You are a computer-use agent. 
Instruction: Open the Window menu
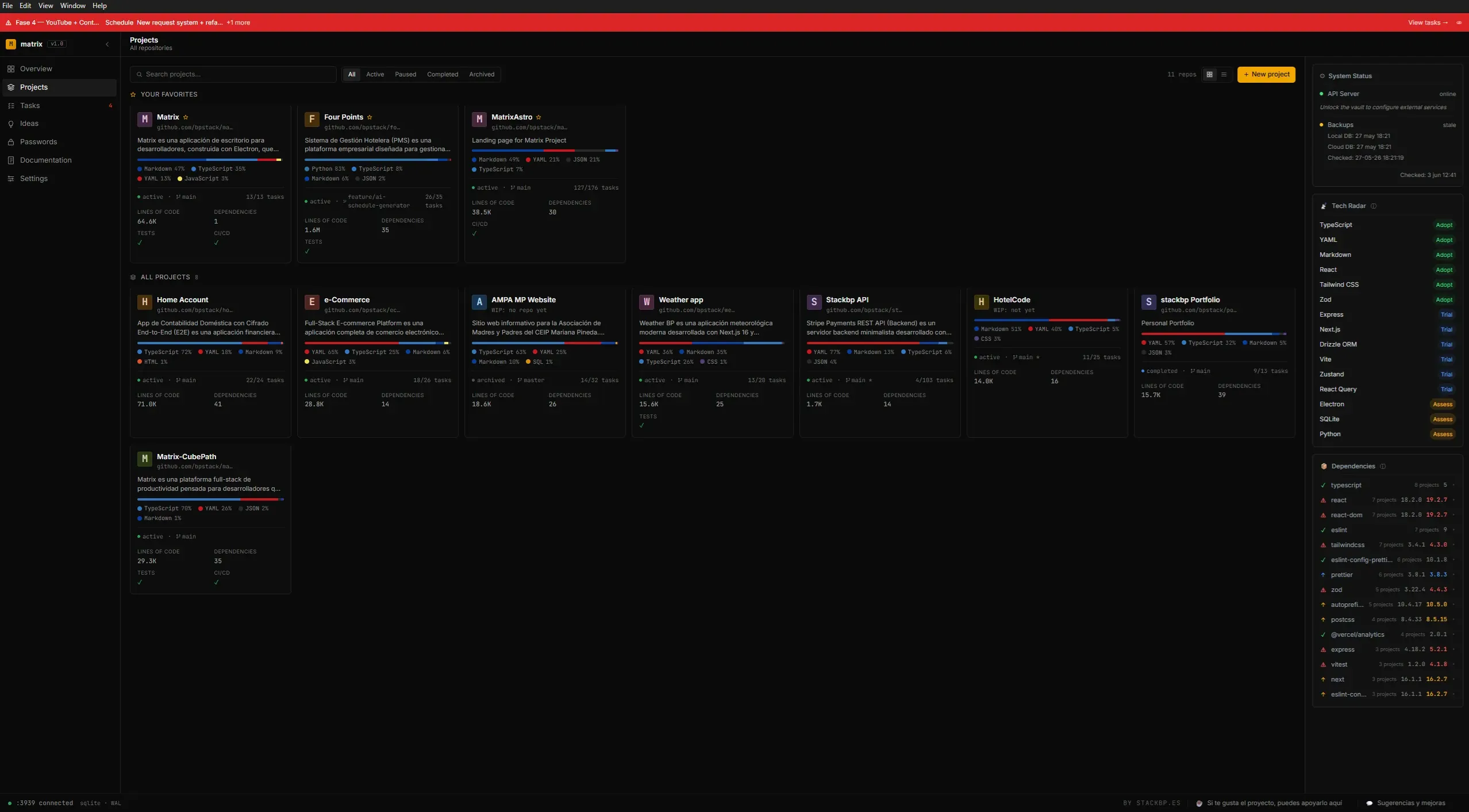[x=73, y=6]
